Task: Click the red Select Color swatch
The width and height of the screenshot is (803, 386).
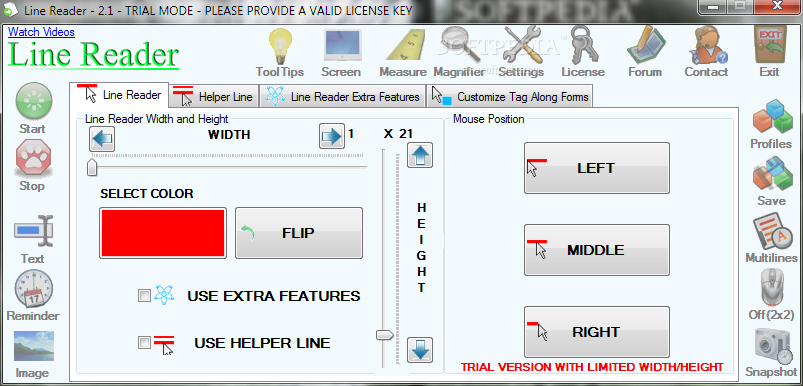Action: [163, 233]
